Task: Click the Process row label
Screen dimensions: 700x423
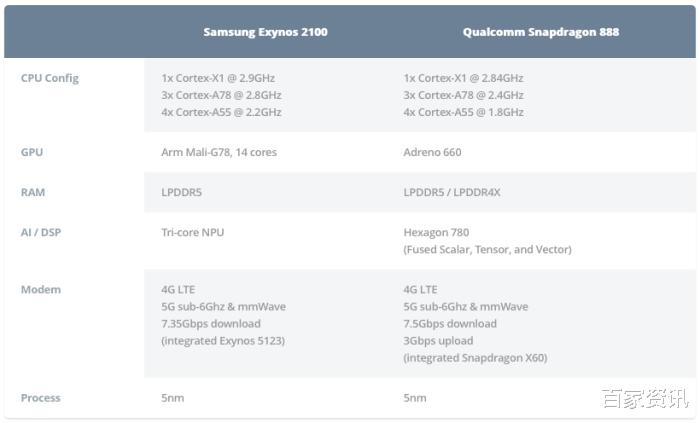Action: click(x=40, y=398)
